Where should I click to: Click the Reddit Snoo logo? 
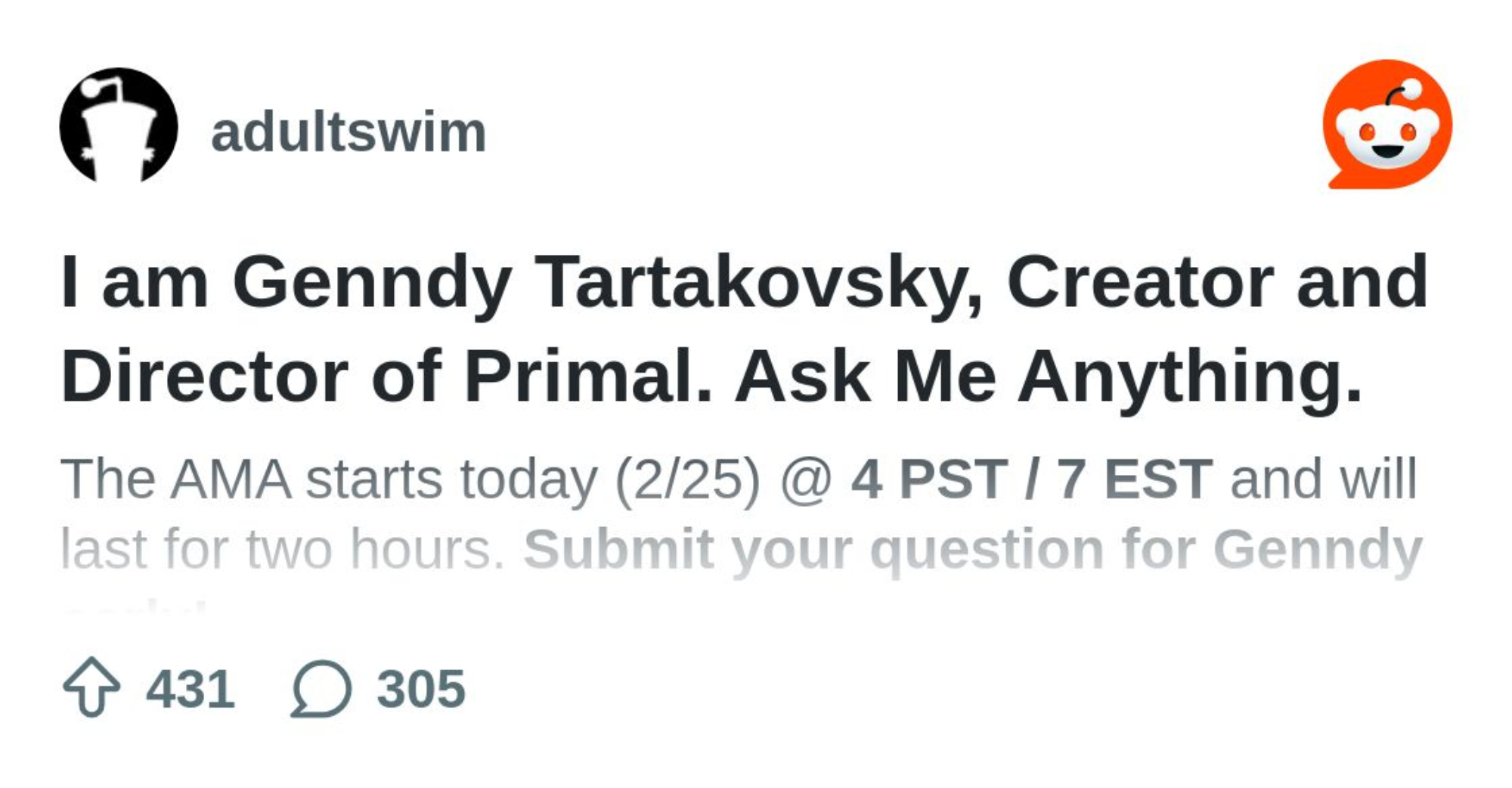click(1387, 125)
